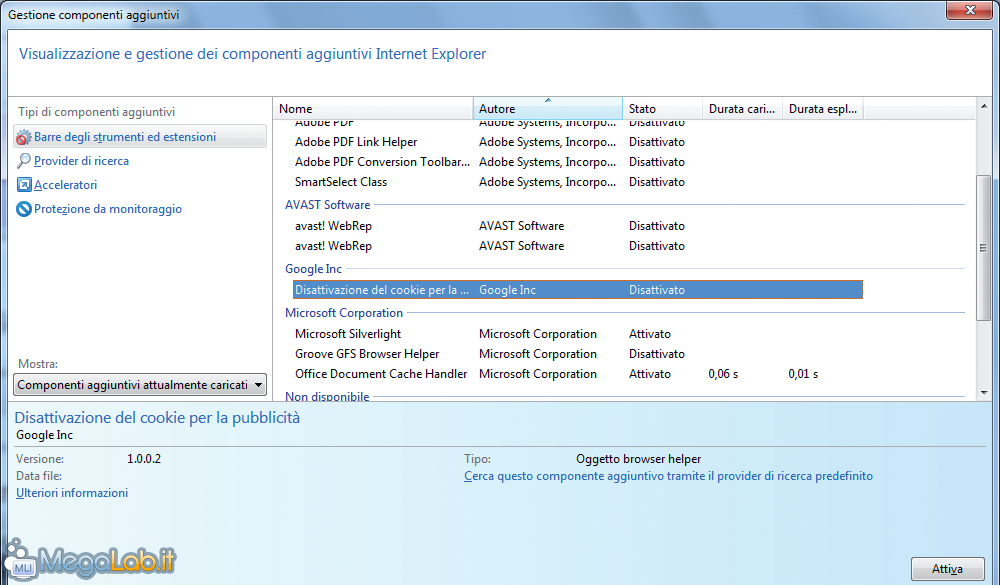Image resolution: width=1000 pixels, height=585 pixels.
Task: Click the Durata cari... column header
Action: tap(742, 108)
